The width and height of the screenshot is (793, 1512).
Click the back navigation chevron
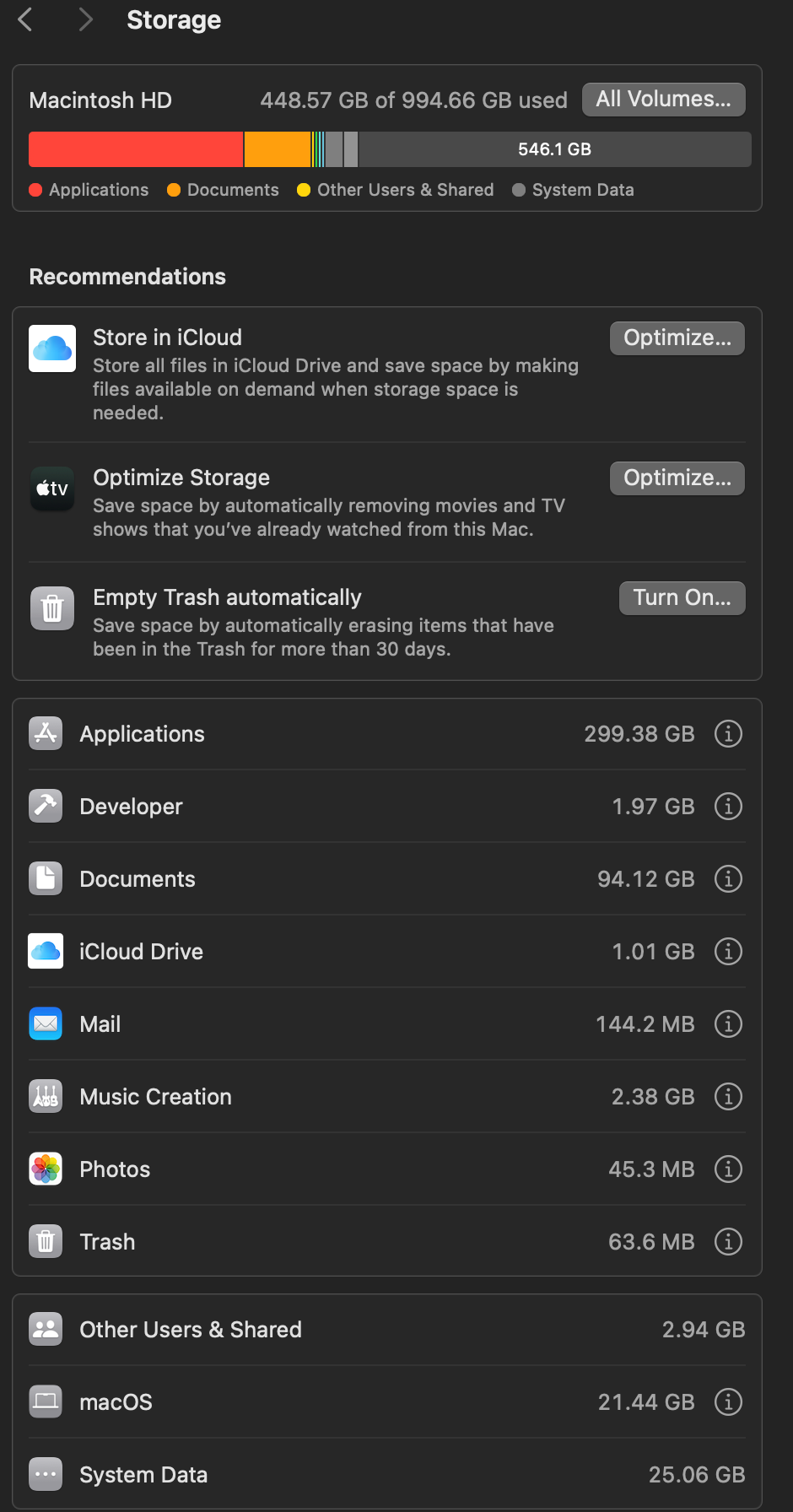click(25, 19)
